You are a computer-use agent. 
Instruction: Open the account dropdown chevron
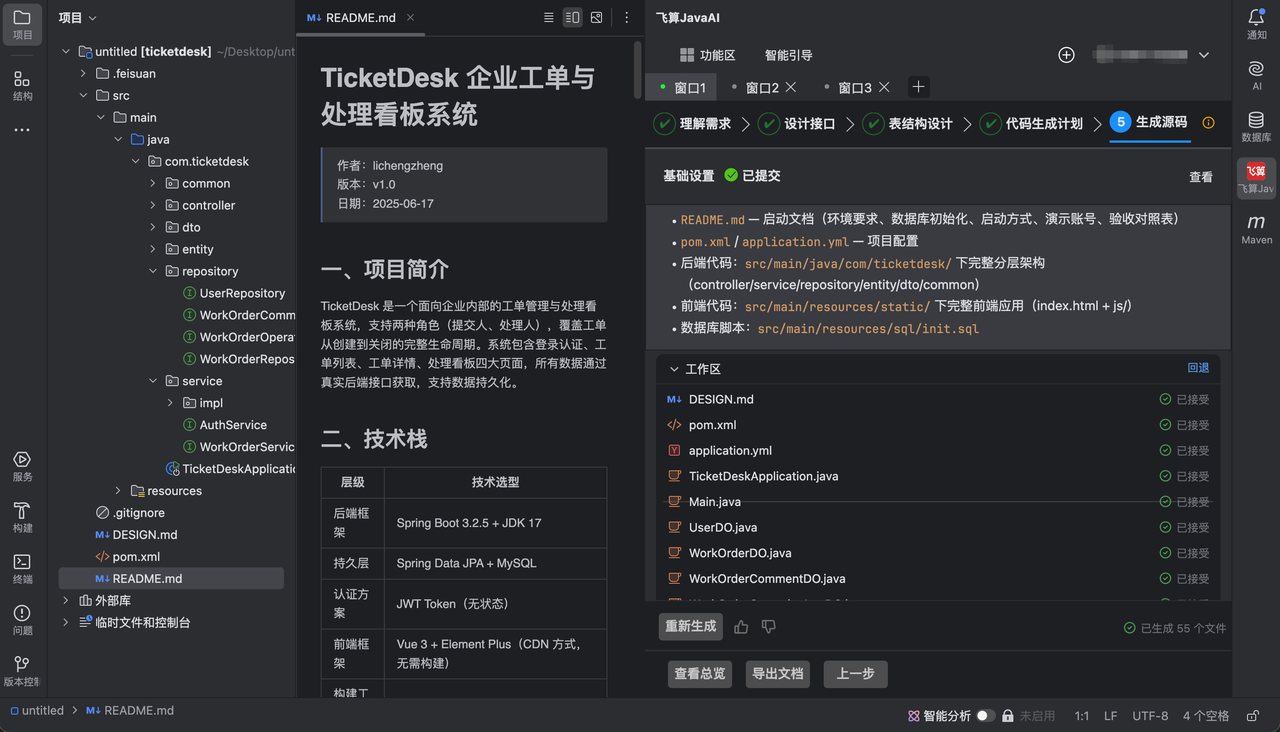click(x=1204, y=55)
